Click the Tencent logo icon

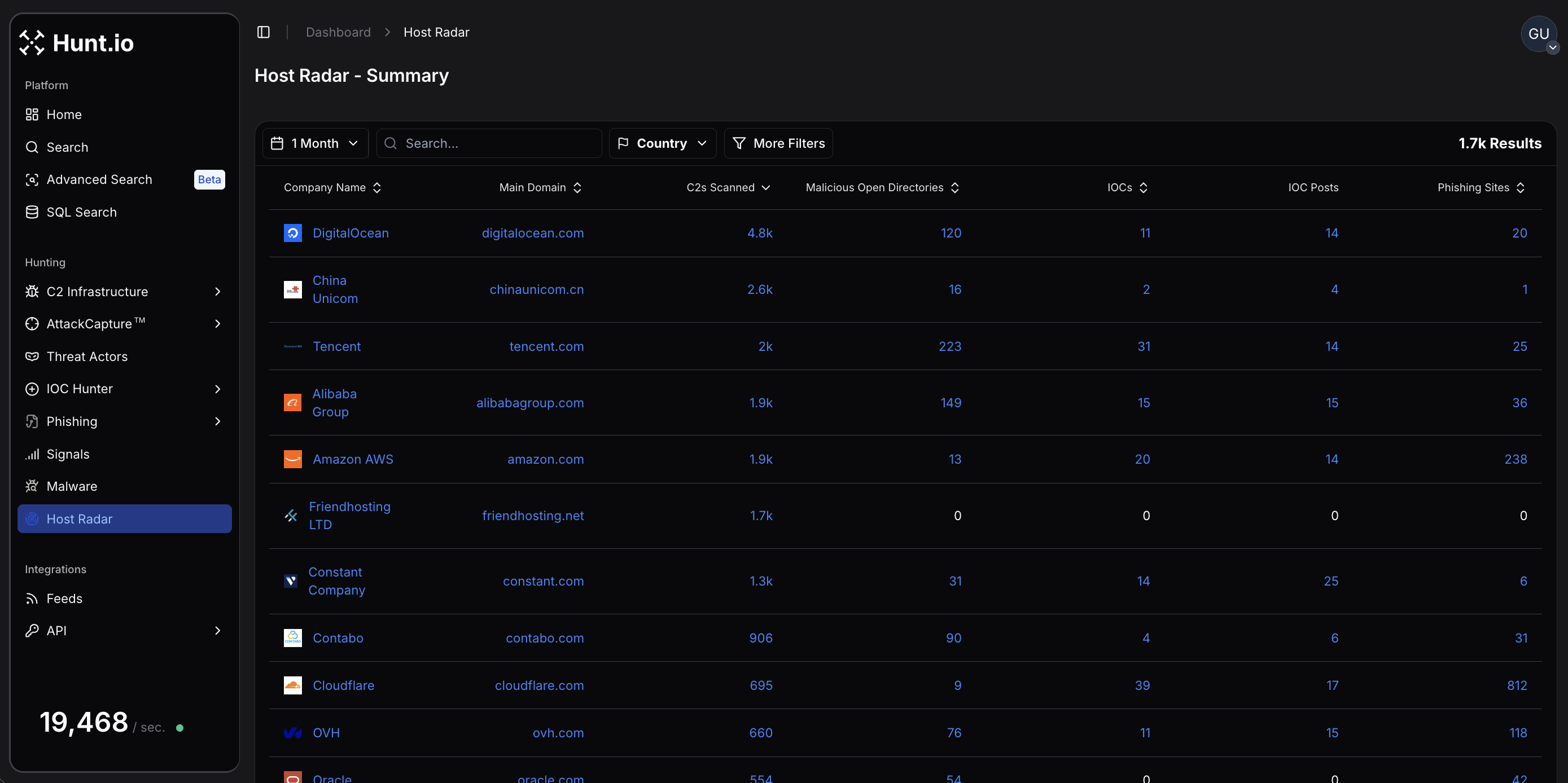click(293, 346)
